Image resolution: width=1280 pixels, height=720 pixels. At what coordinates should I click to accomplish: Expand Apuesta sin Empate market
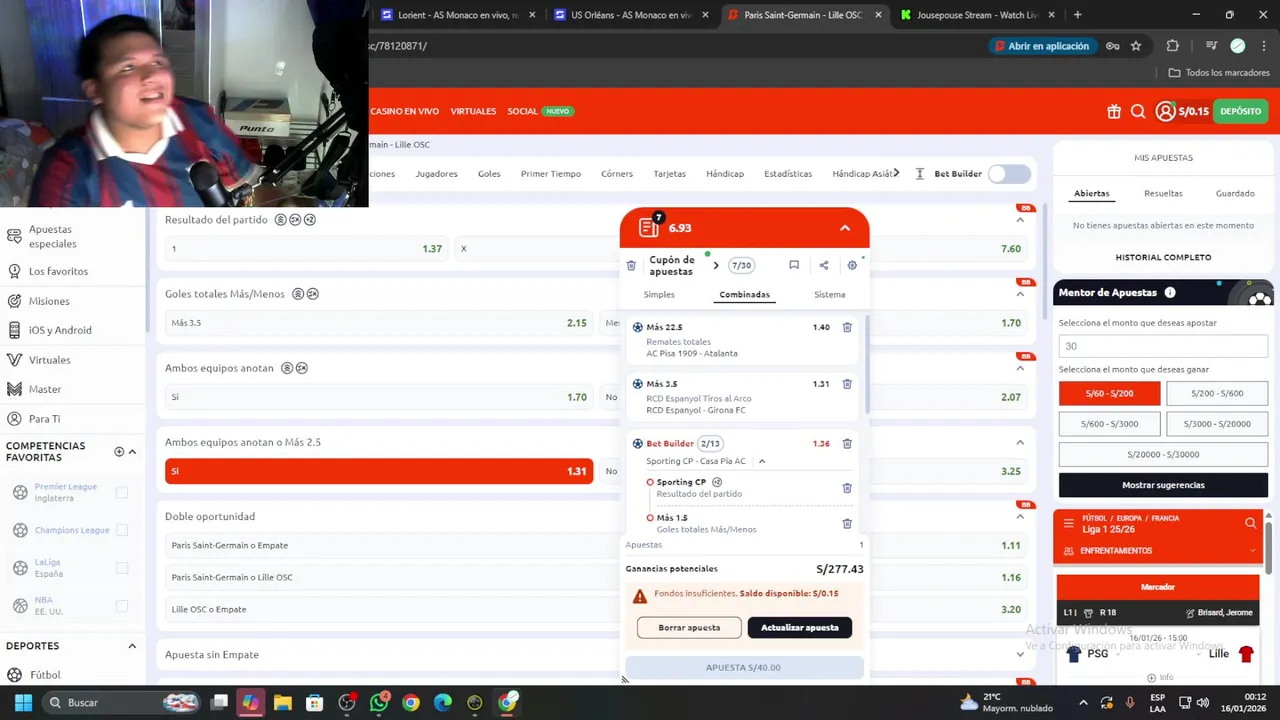(1020, 655)
